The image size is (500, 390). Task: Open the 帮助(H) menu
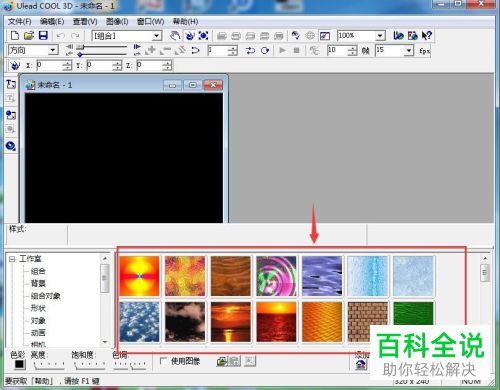185,22
